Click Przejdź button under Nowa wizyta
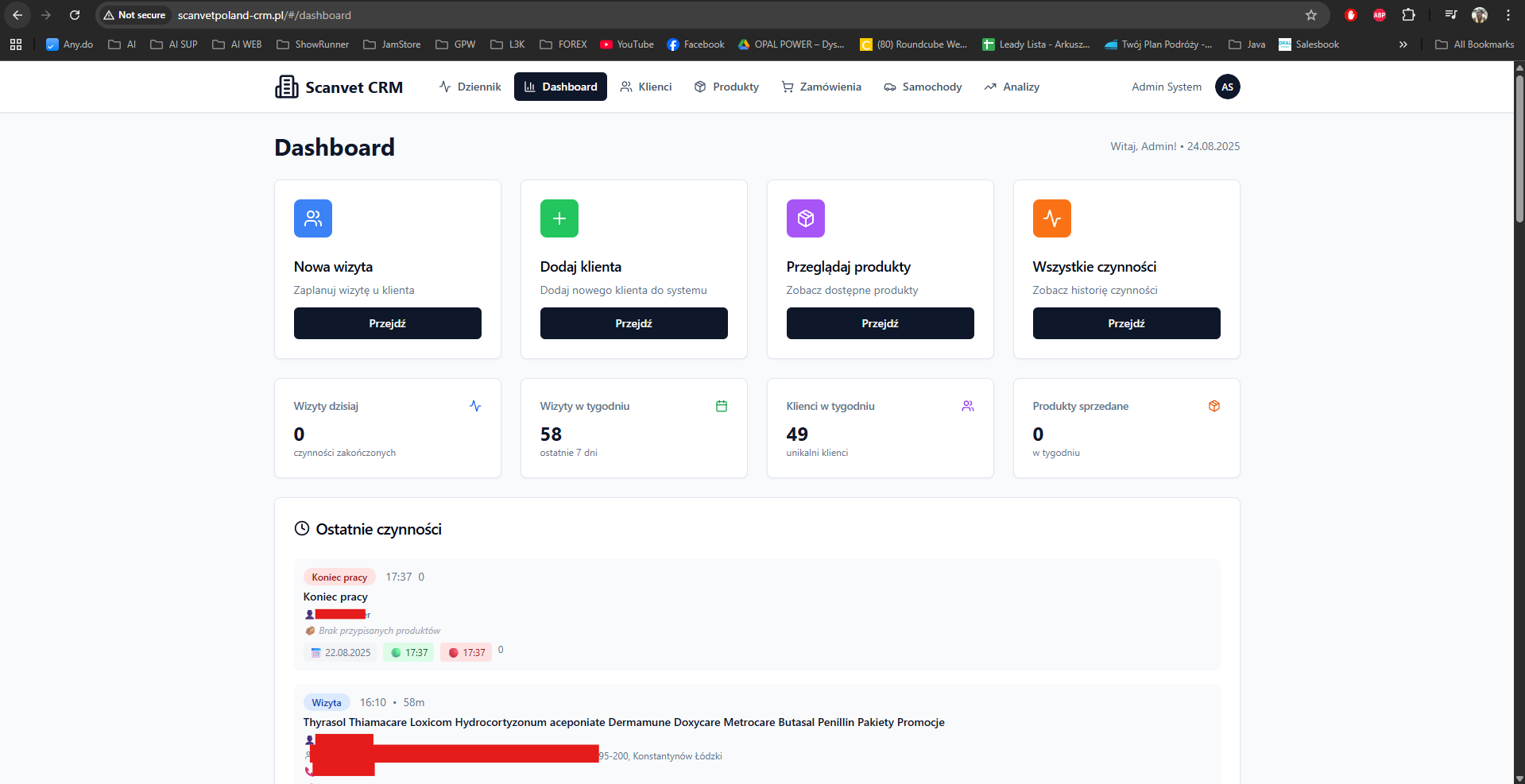 (388, 323)
